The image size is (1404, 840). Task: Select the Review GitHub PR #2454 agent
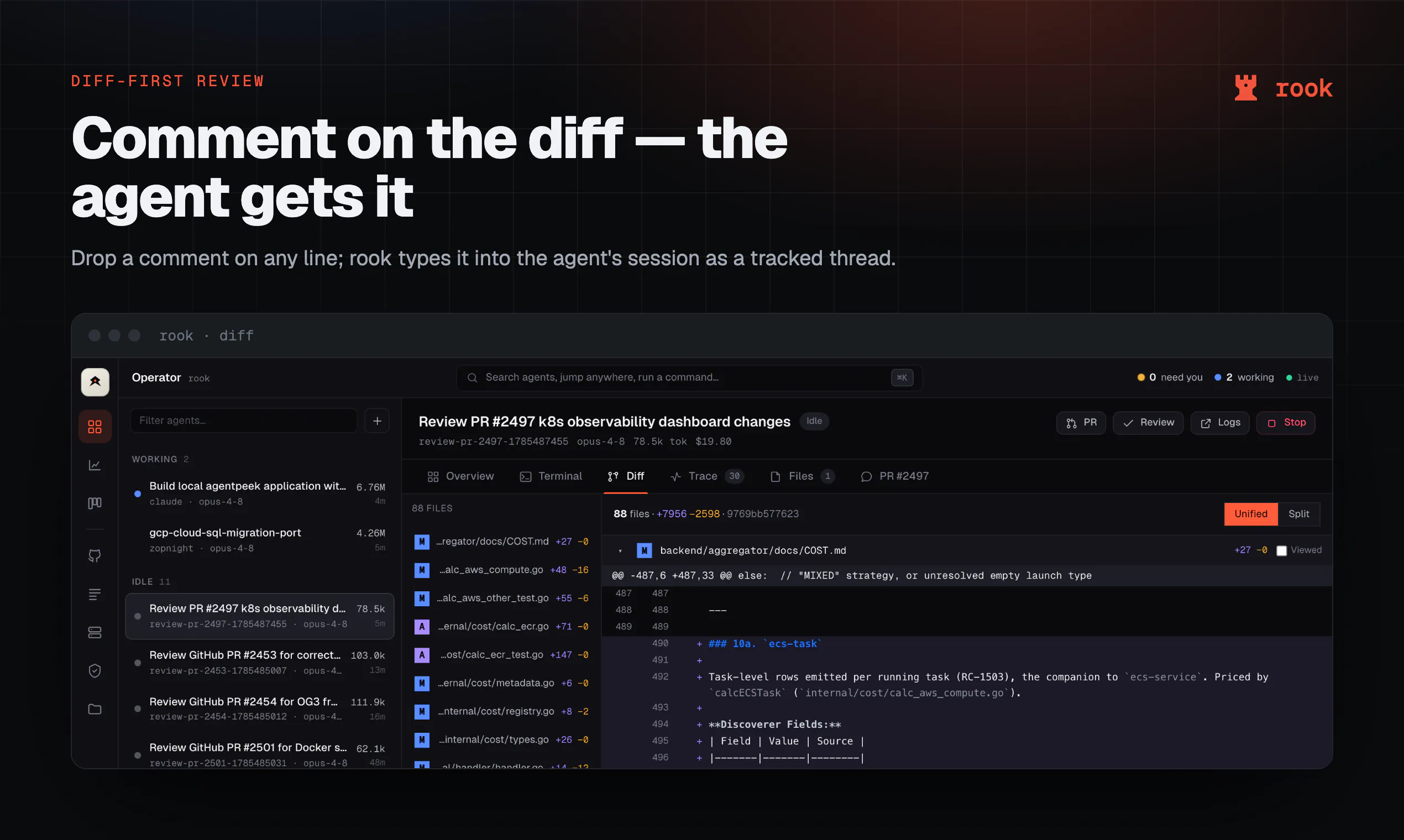click(260, 708)
